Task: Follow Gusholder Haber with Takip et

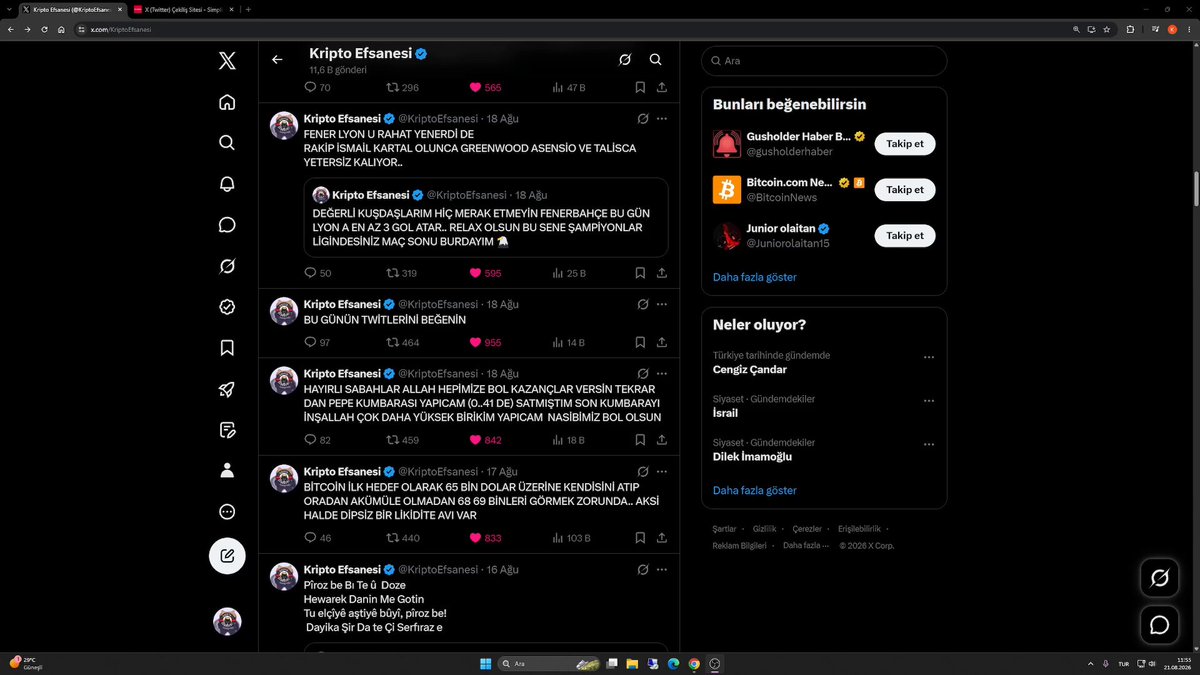Action: click(905, 144)
